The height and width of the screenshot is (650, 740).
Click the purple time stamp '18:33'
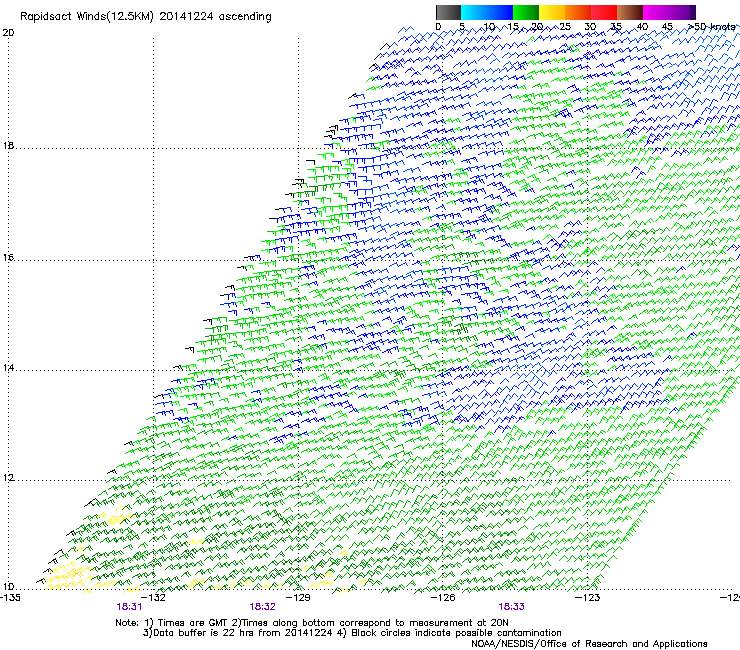pyautogui.click(x=512, y=607)
